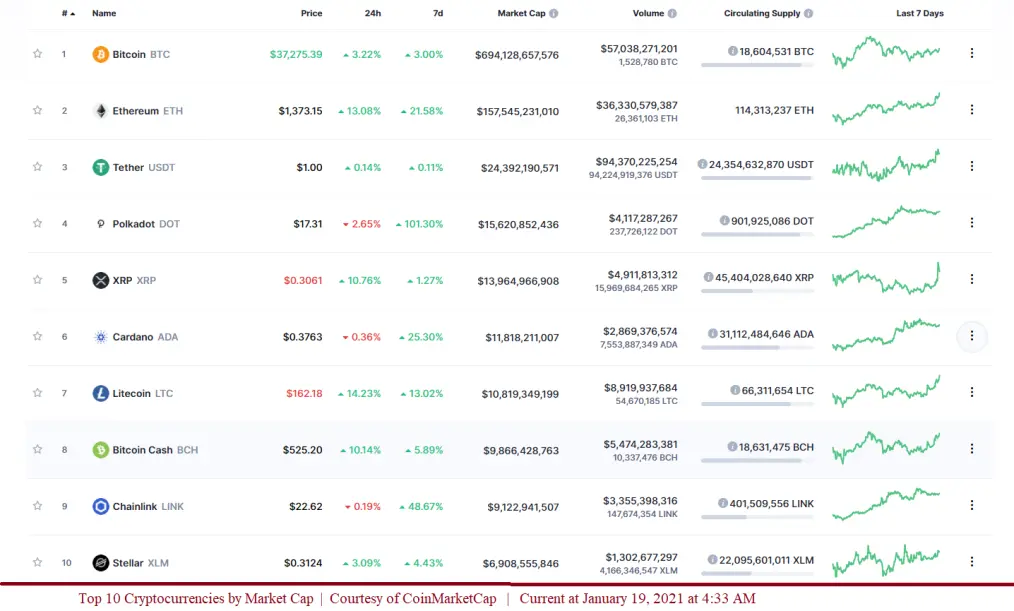Star Chainlink for the watchlist

click(x=38, y=506)
